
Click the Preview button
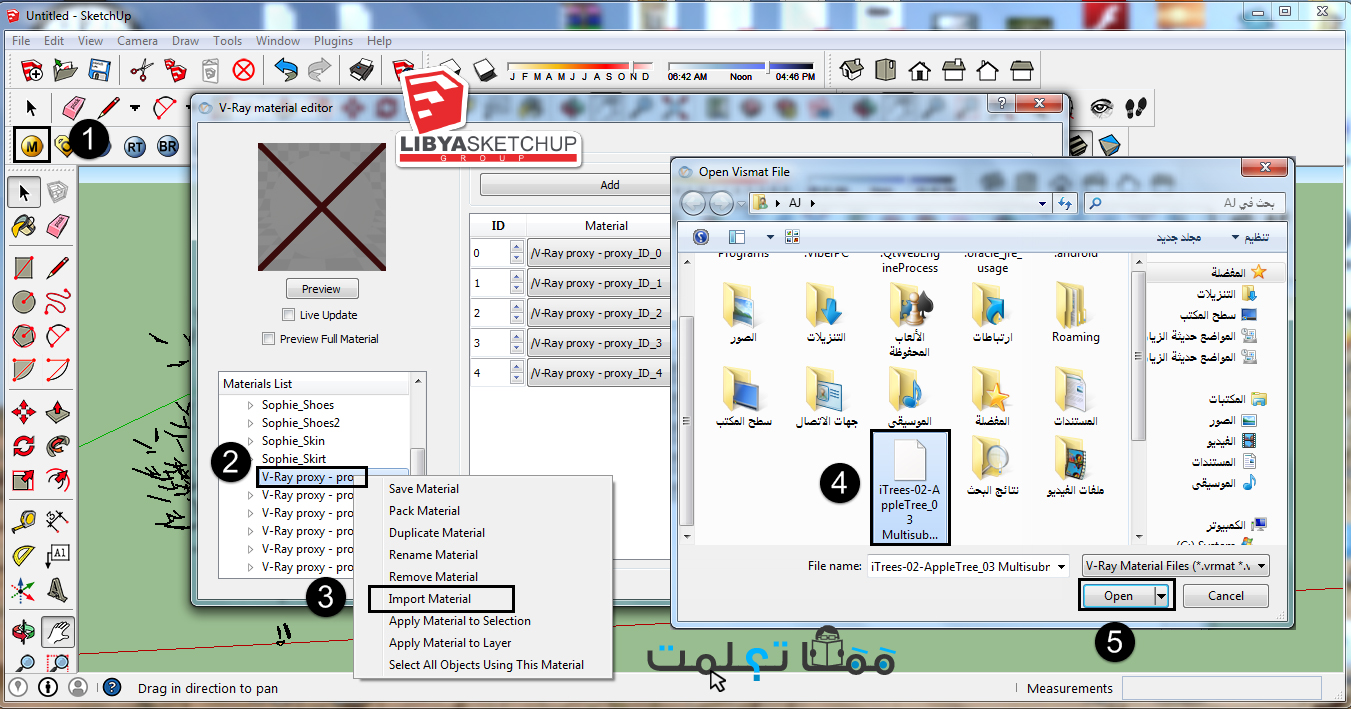pos(321,289)
